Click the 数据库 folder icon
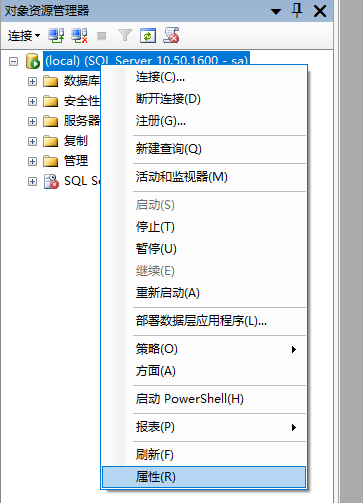 (x=51, y=81)
